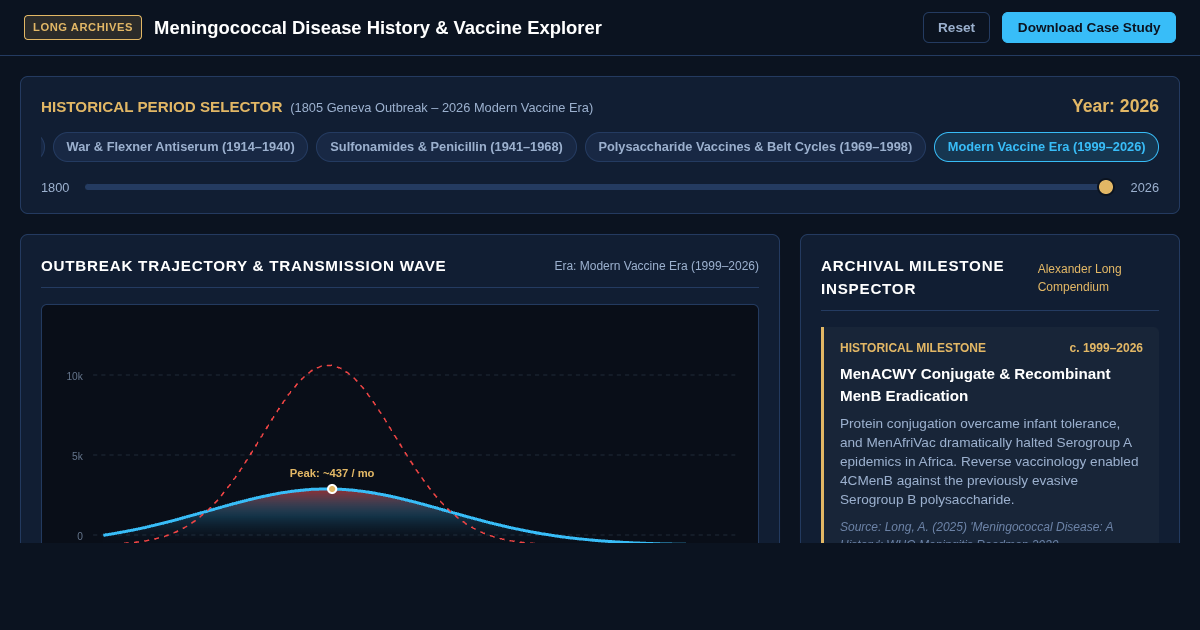The image size is (1200, 630).
Task: Click the Historical Period Selector heading
Action: pyautogui.click(x=162, y=107)
